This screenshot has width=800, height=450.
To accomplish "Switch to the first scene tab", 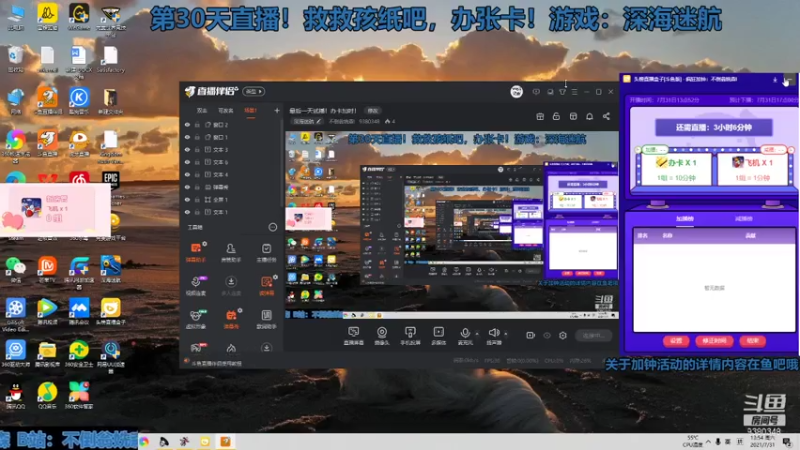I will (202, 111).
